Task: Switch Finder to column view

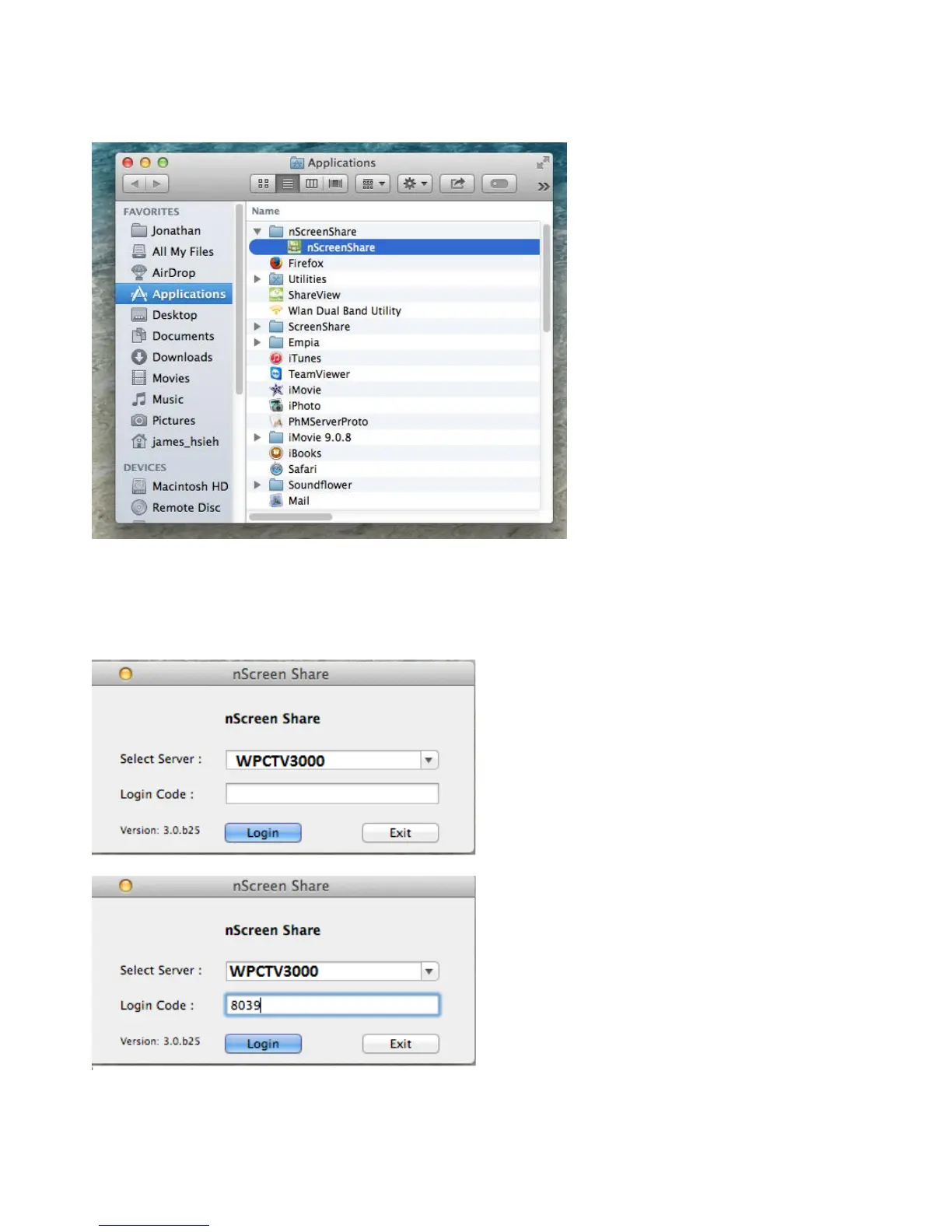Action: (x=312, y=184)
